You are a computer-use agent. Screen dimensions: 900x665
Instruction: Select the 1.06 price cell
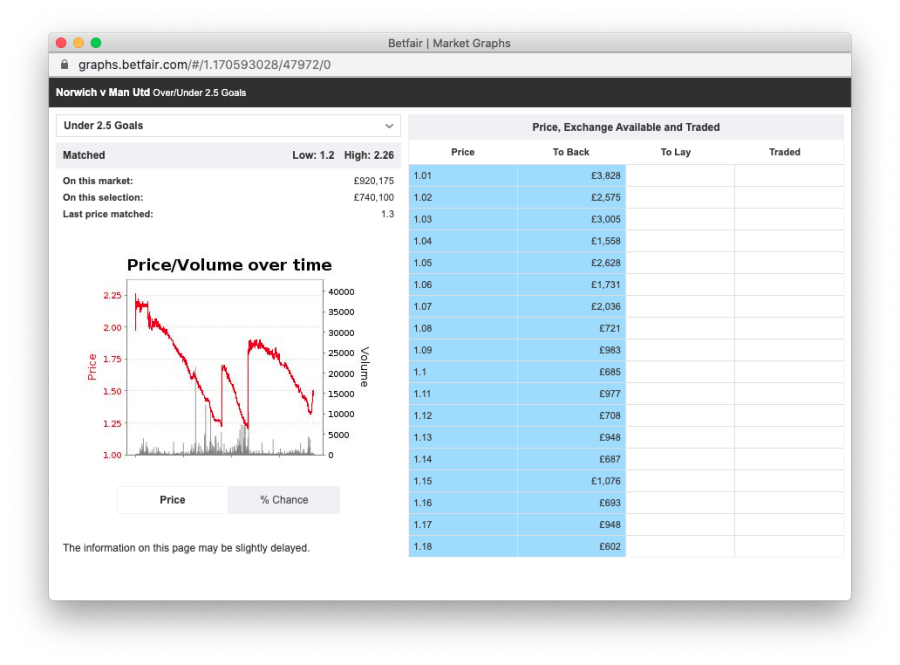(463, 285)
